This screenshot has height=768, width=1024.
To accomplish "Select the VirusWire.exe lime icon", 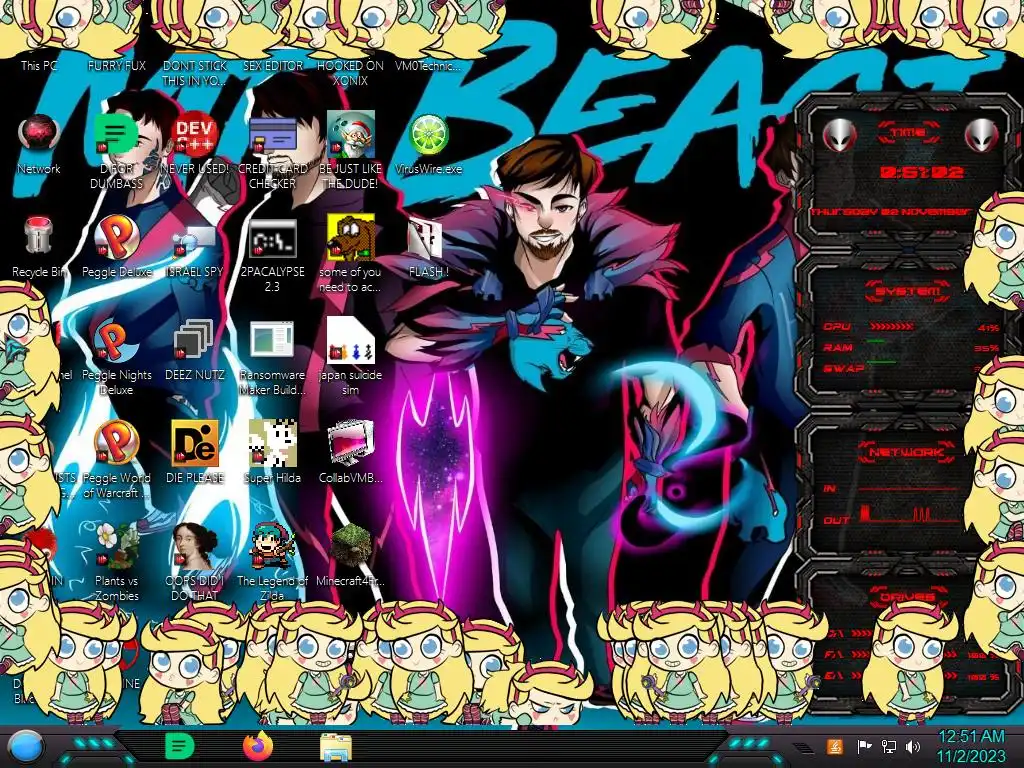I will point(428,135).
